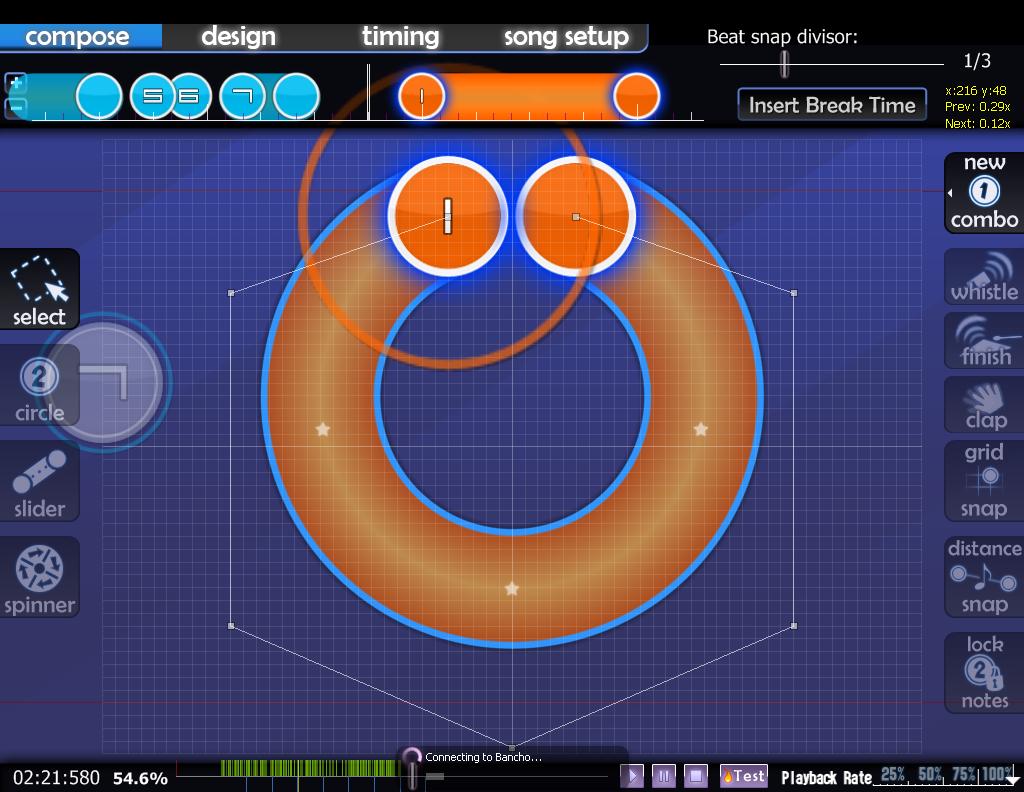Click the 54.6% song progress text
The width and height of the screenshot is (1024, 792).
pos(140,778)
